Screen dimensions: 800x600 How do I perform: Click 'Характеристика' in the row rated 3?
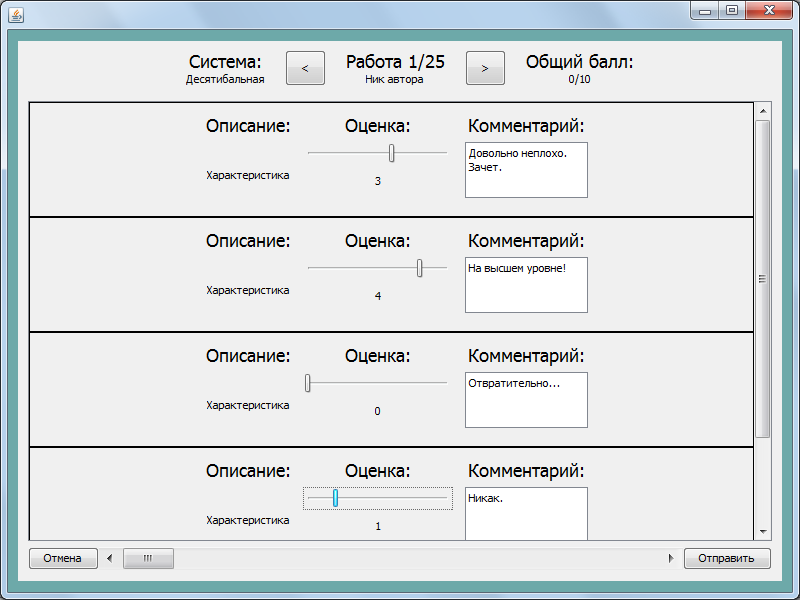(247, 175)
